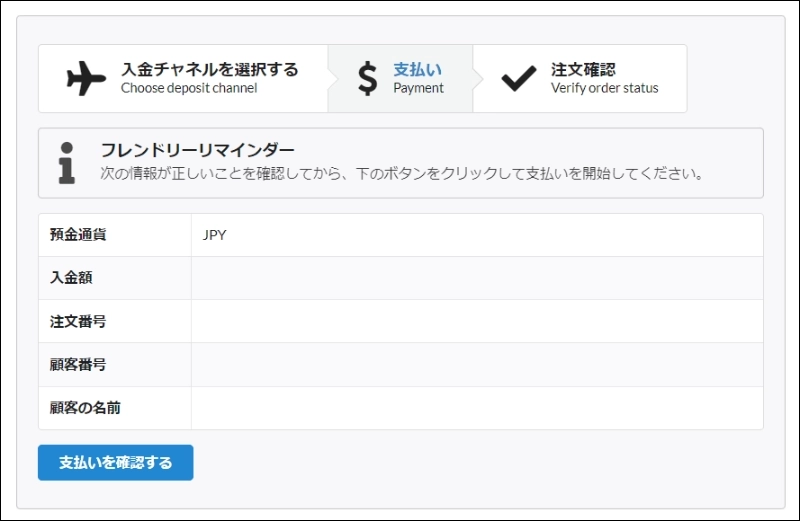This screenshot has width=800, height=521.
Task: Click the フレンドリーリマインダー heading
Action: pos(197,151)
